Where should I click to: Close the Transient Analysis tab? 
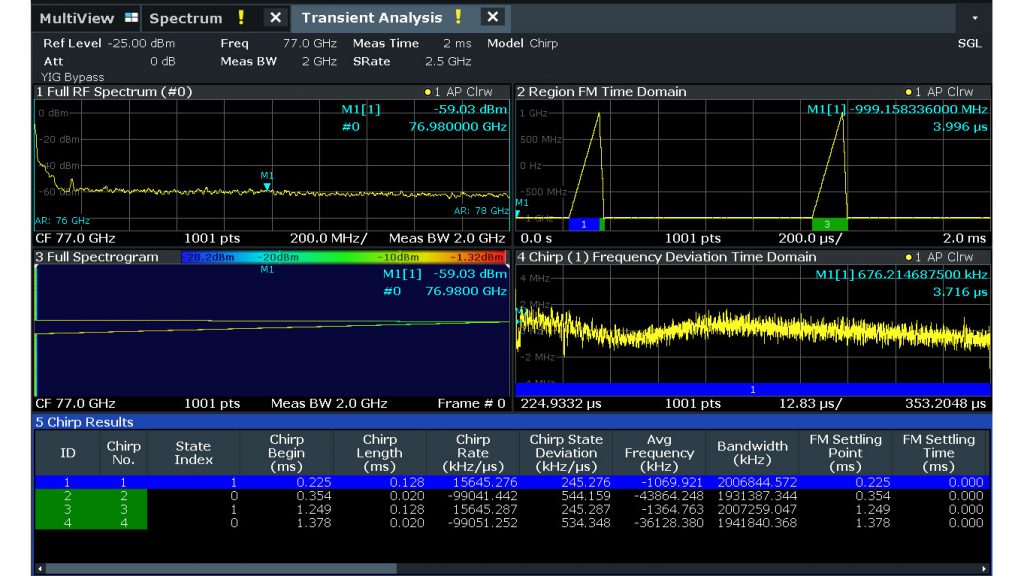pyautogui.click(x=492, y=18)
